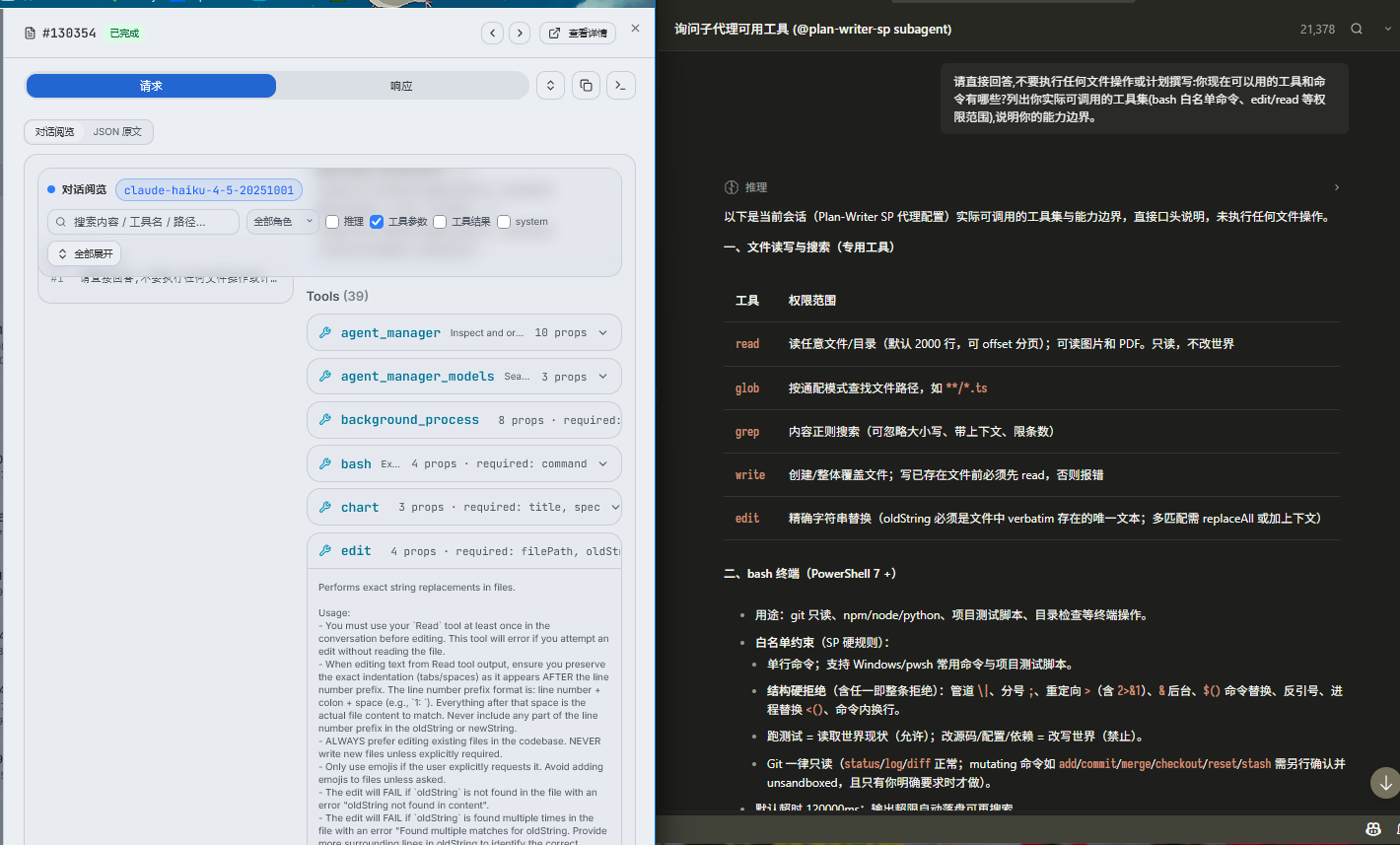
Task: Select the JSON 原文 view tab
Action: click(117, 131)
